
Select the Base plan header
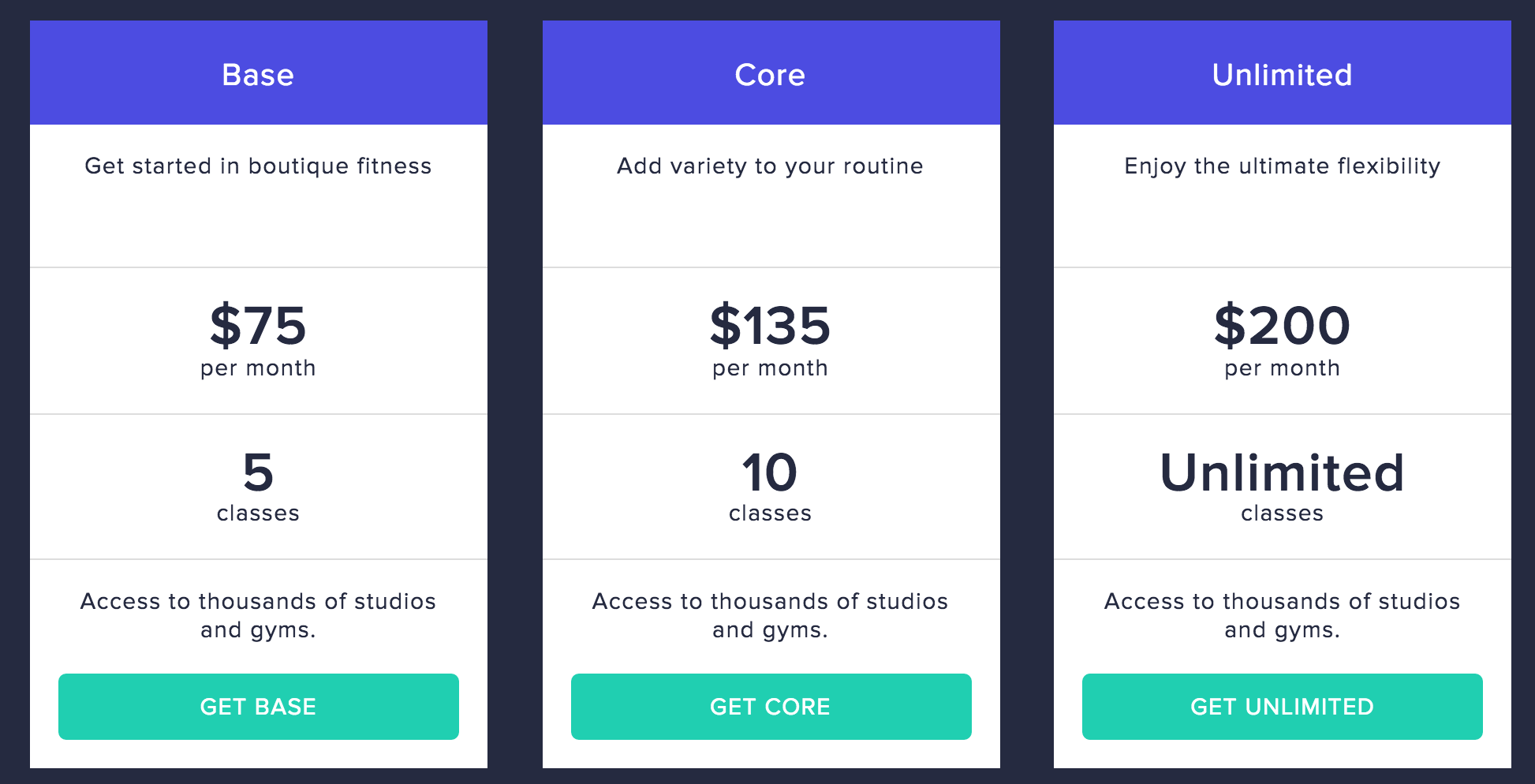pos(258,75)
